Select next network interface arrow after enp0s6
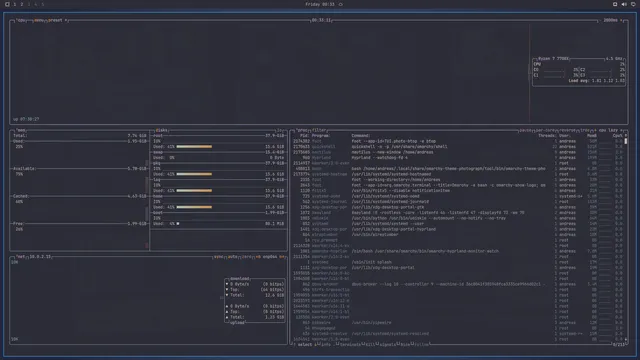Screen dimensions: 640x360 282,257
